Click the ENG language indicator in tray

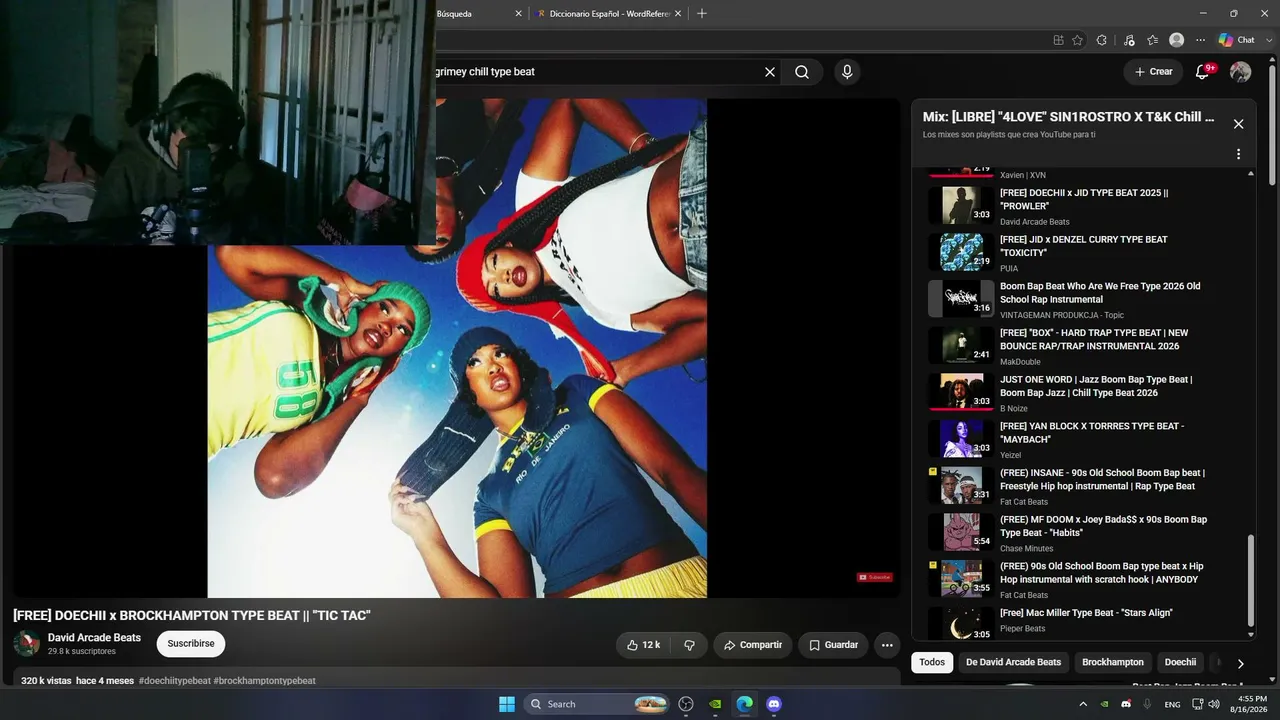tap(1172, 704)
